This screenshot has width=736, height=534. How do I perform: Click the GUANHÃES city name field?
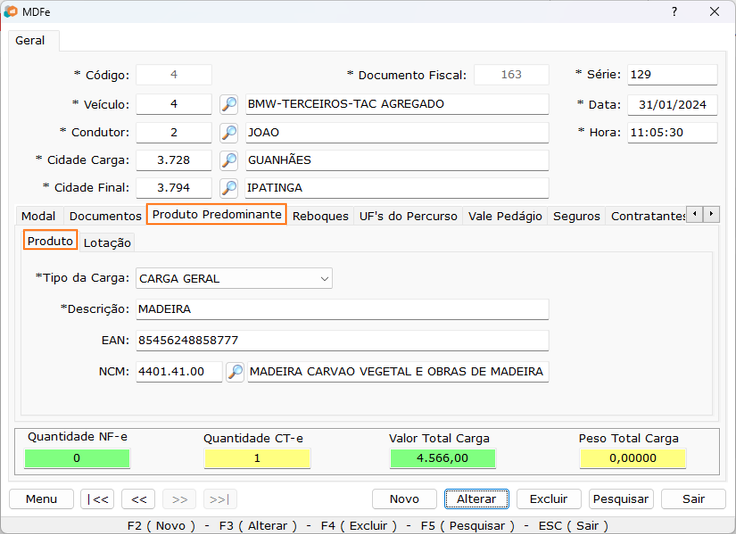397,160
